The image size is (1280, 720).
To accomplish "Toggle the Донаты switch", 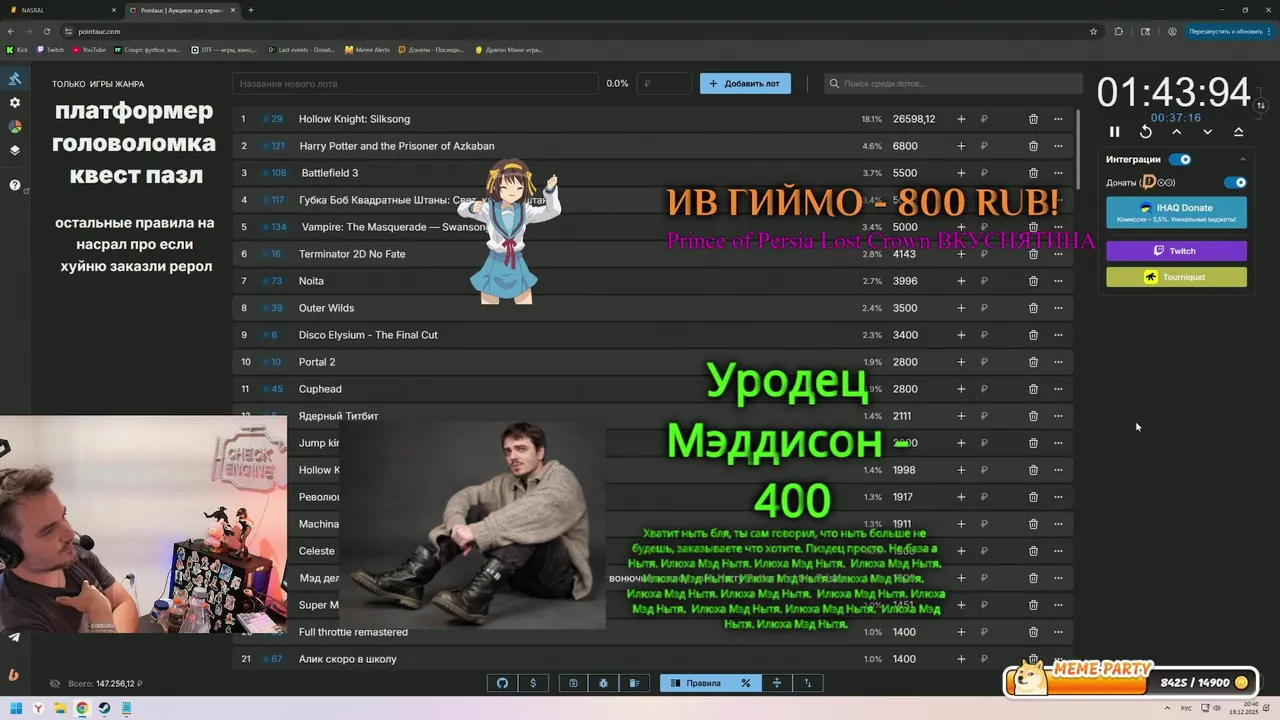I will click(1236, 183).
